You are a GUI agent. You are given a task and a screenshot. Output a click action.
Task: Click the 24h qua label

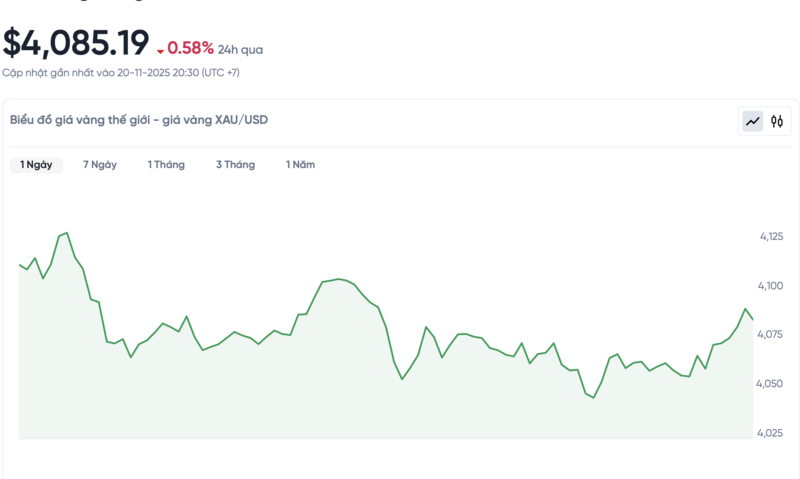point(240,49)
